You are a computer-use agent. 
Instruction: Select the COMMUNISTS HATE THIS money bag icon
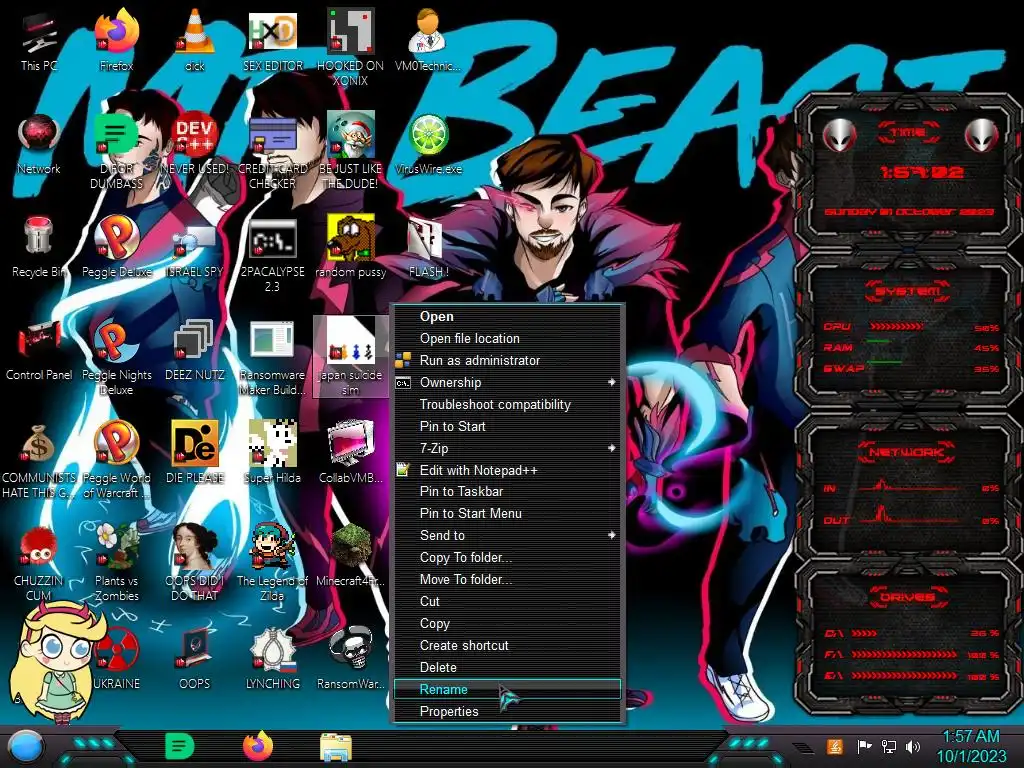pos(39,460)
